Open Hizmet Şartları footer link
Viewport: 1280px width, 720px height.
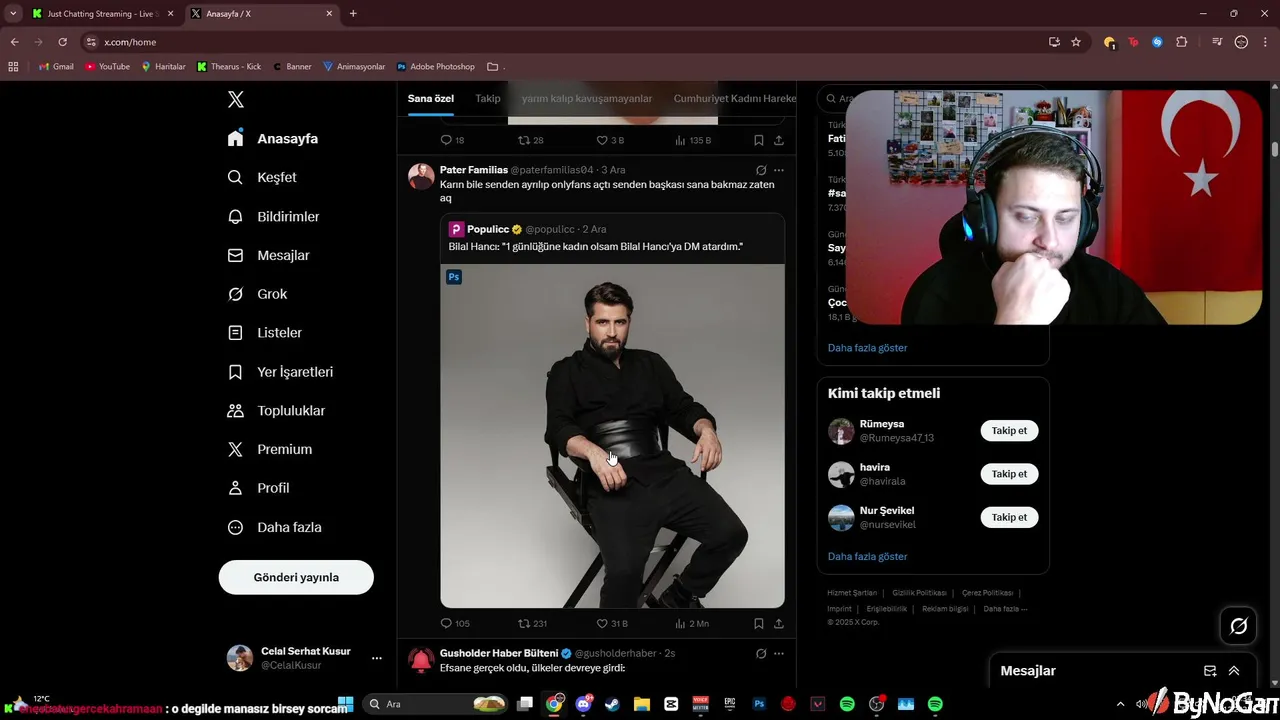(x=852, y=593)
